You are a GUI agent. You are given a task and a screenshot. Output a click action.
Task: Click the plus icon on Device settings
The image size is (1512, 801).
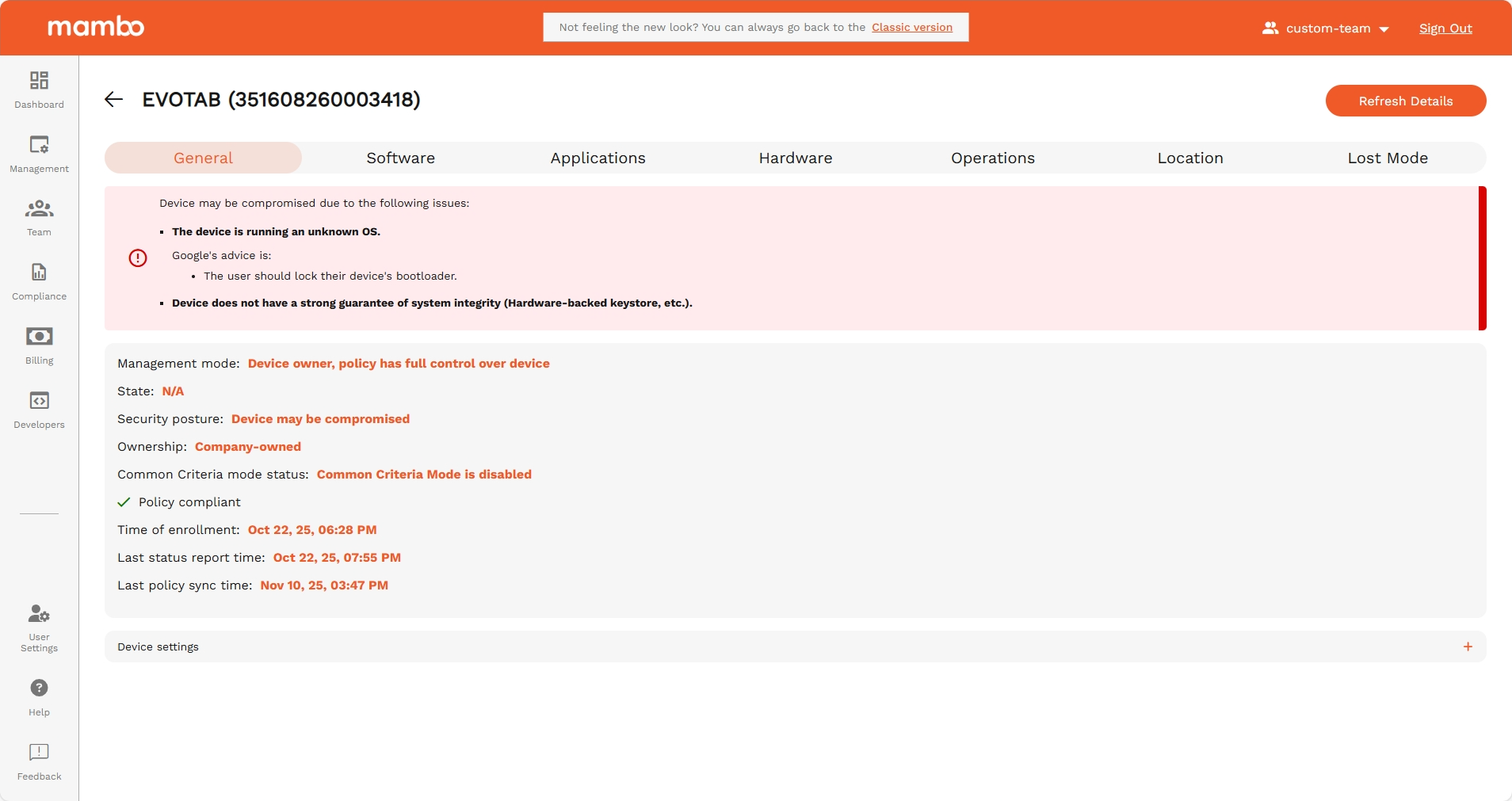pos(1468,647)
